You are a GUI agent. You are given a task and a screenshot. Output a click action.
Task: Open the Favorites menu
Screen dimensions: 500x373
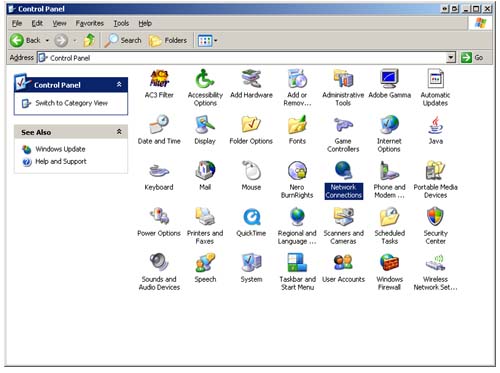point(90,23)
